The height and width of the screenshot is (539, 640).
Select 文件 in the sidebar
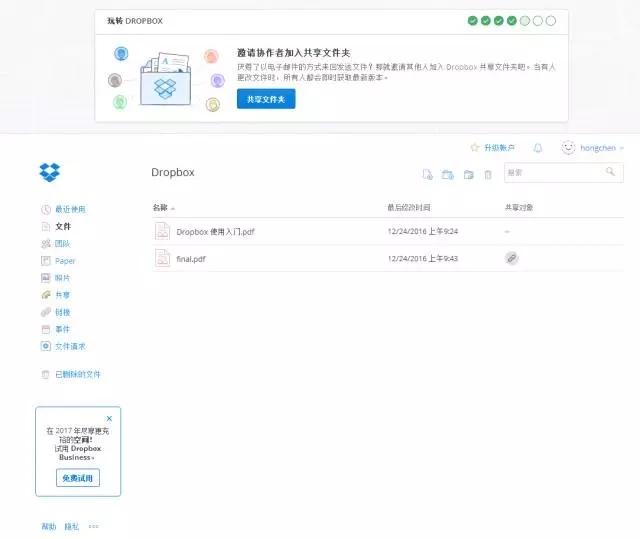(x=63, y=226)
